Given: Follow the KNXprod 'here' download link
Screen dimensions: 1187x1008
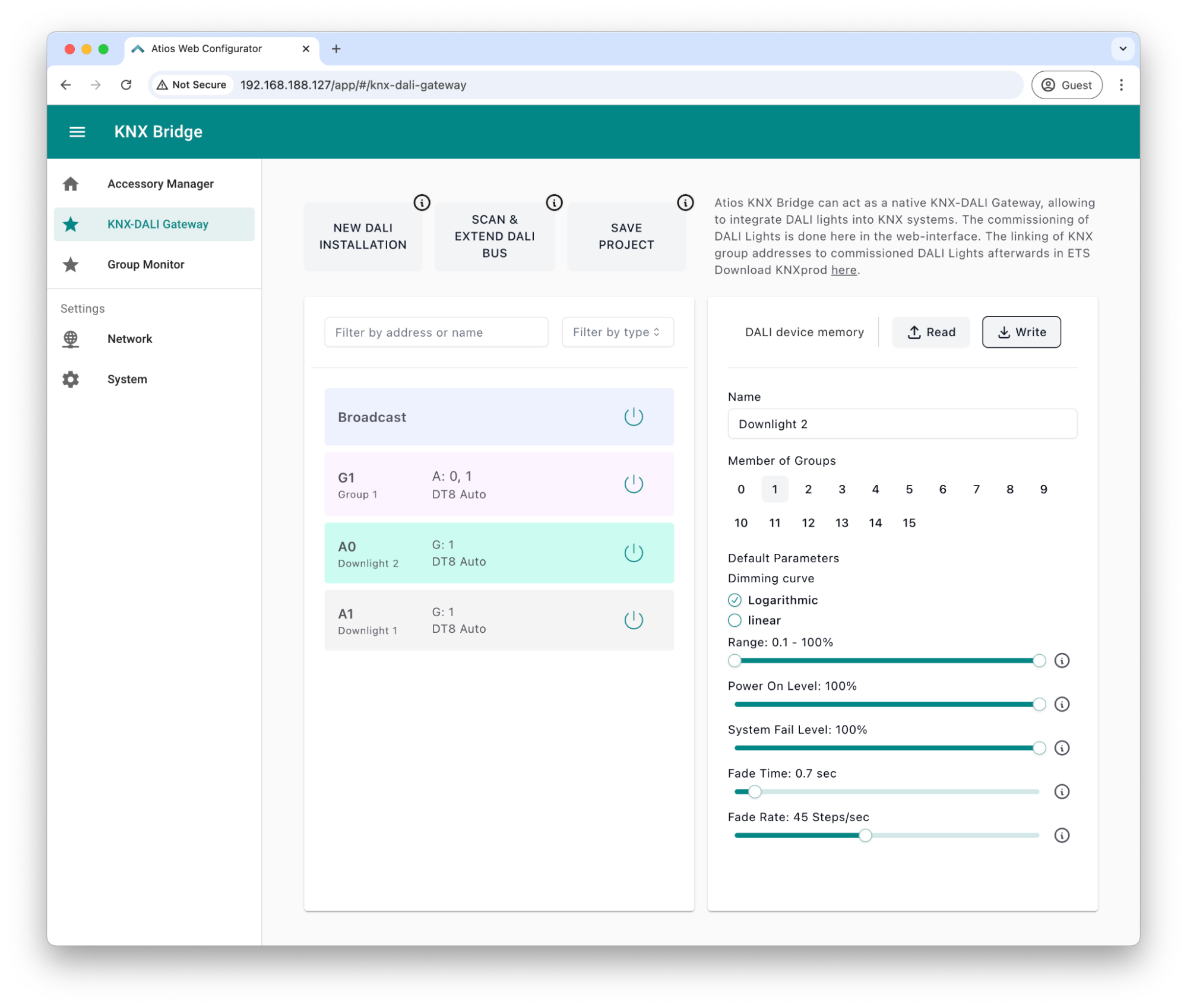Looking at the screenshot, I should (843, 270).
